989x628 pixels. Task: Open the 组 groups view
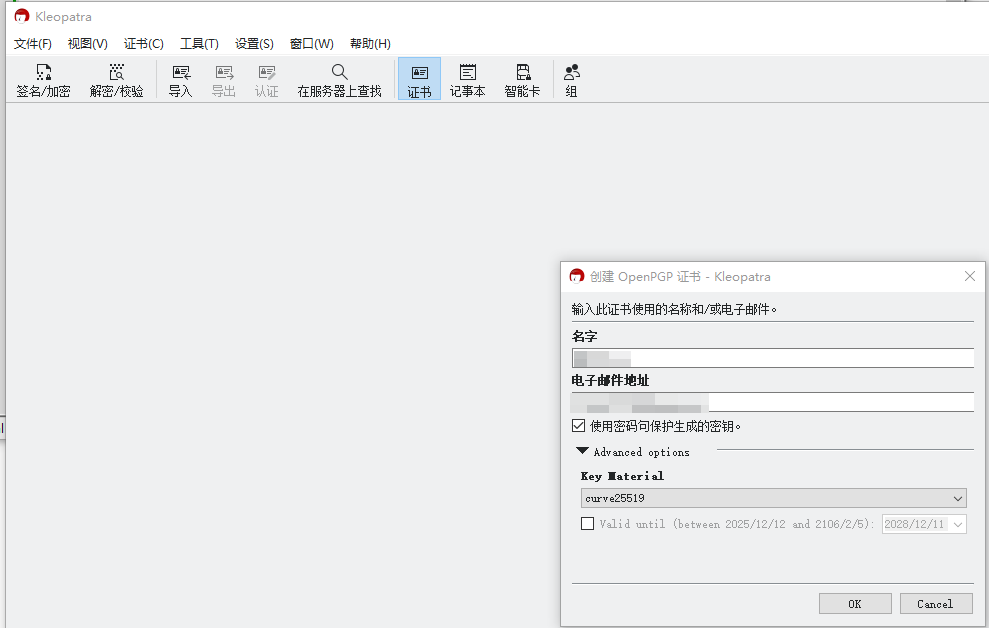pos(571,80)
